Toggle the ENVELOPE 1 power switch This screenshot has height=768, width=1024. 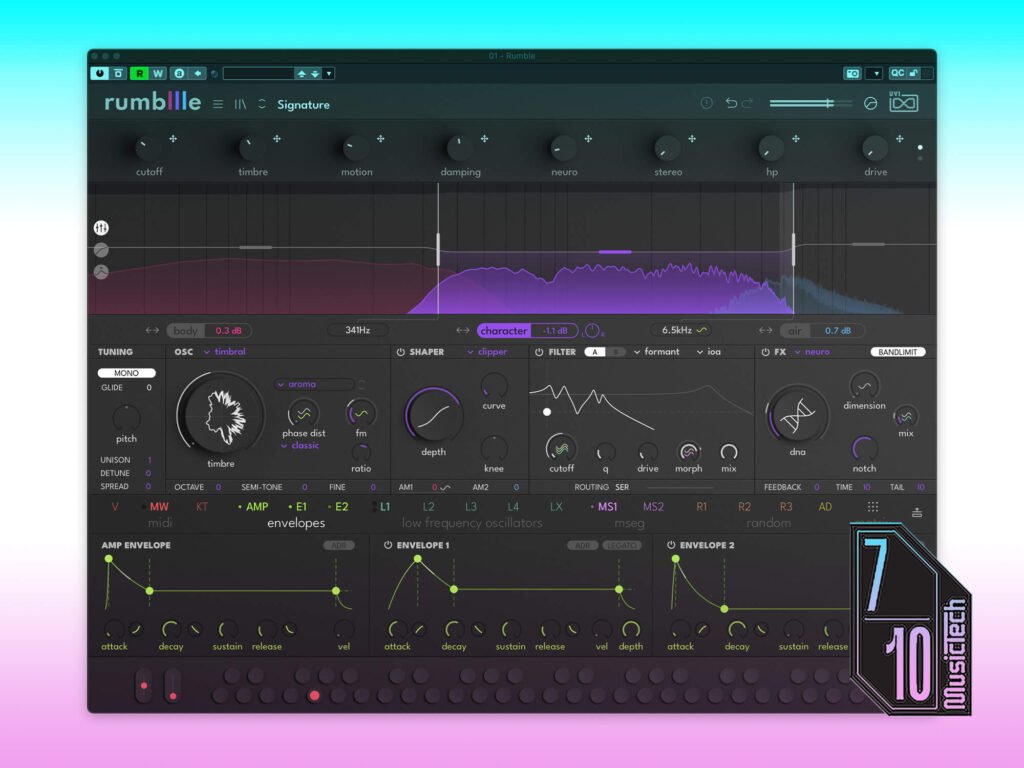388,545
